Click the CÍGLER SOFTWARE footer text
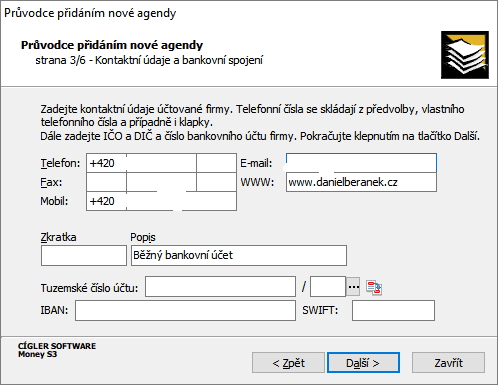498x385 pixels. pos(57,346)
